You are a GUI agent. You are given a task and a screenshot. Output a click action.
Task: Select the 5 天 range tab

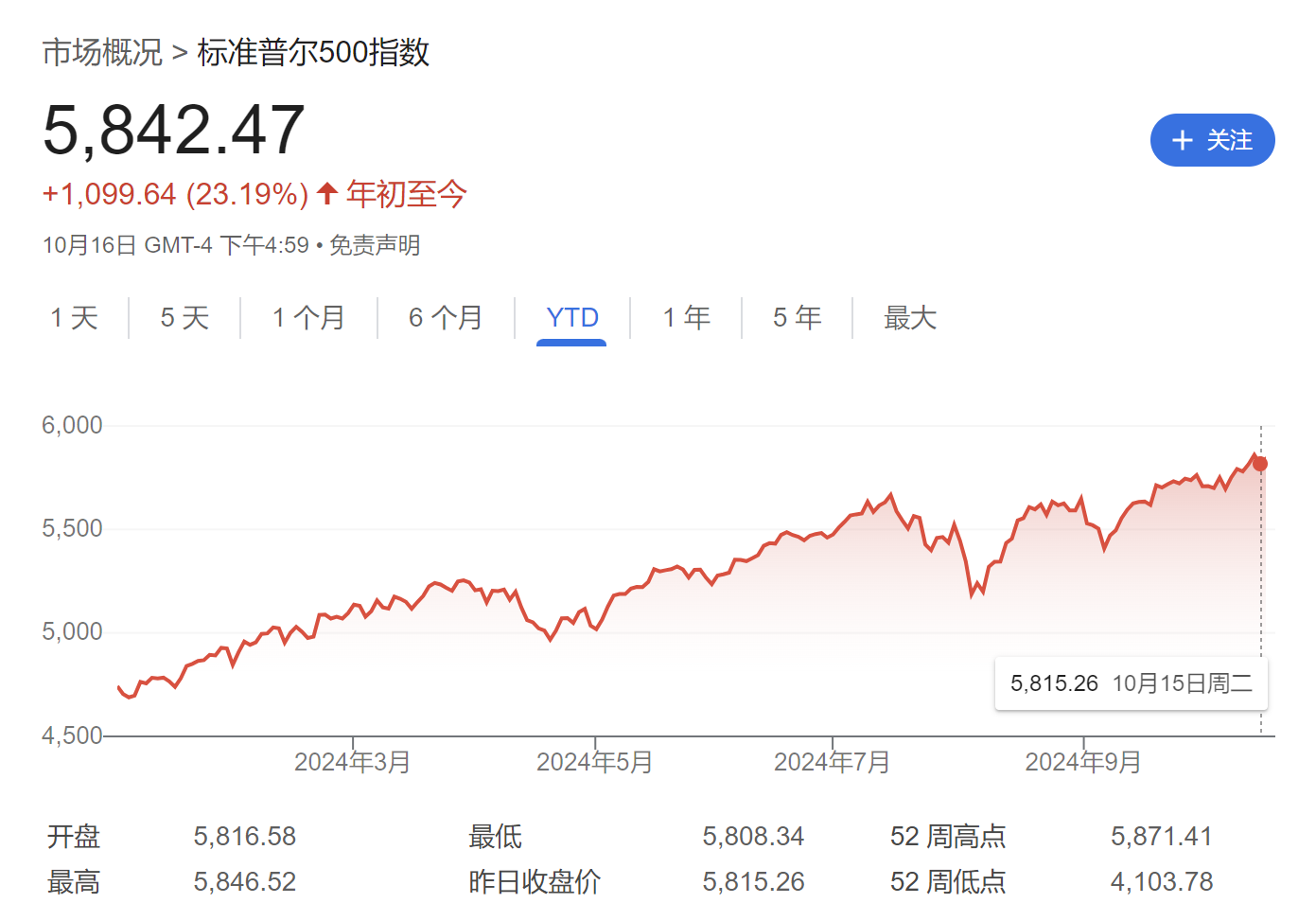click(184, 317)
